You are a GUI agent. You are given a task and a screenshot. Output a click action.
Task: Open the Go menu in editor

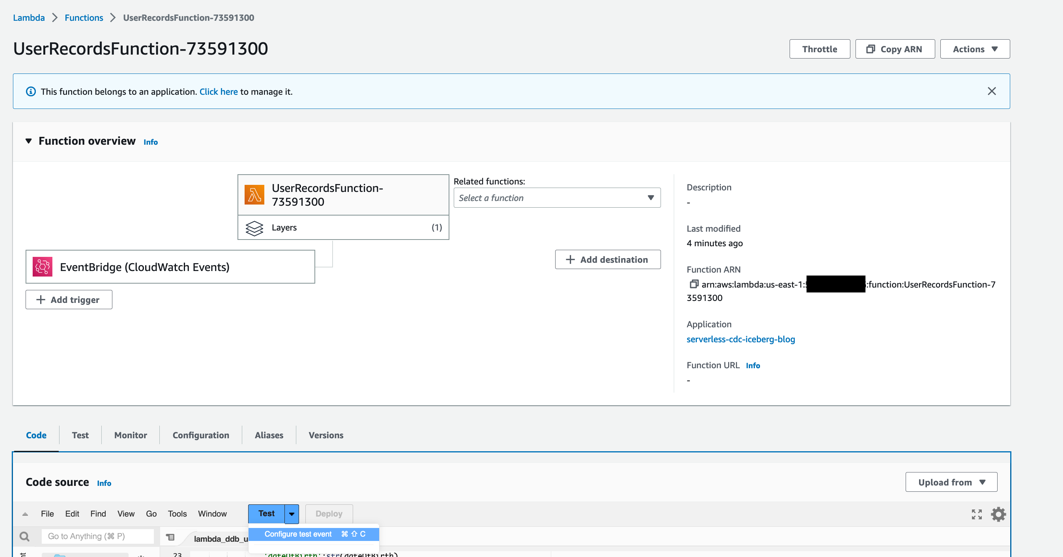[x=151, y=514]
